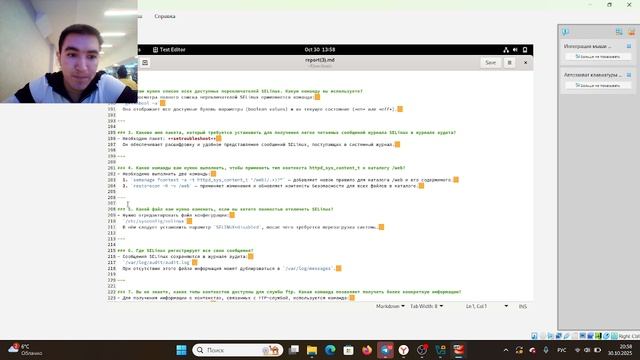Screen dimensions: 640x360
Task: Click the setroubleshoot package name text
Action: [x=192, y=138]
